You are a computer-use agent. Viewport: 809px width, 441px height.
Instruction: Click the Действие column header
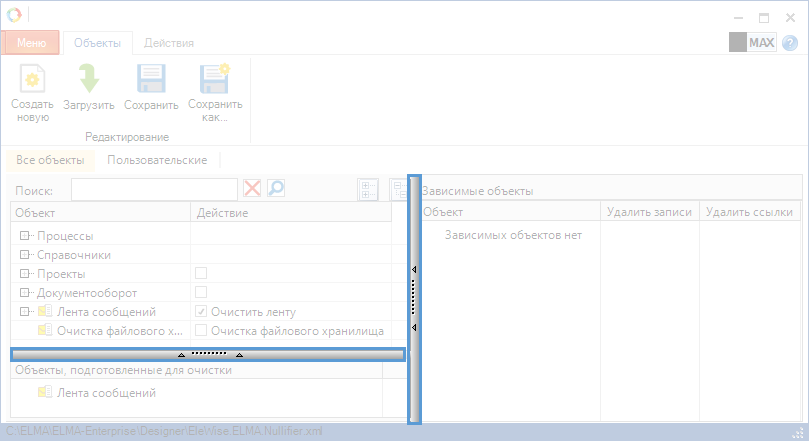292,213
